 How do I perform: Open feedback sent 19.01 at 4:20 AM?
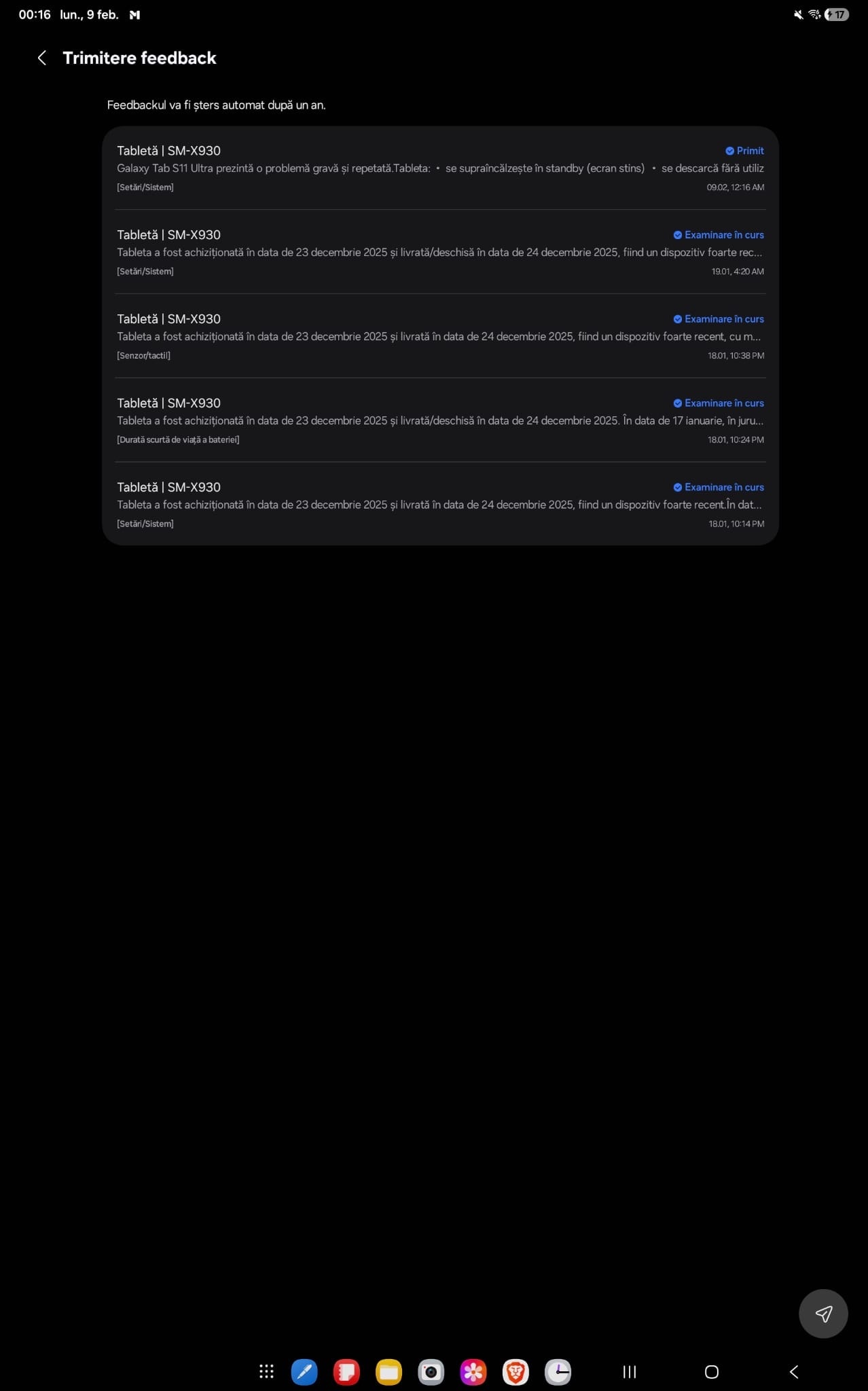440,253
